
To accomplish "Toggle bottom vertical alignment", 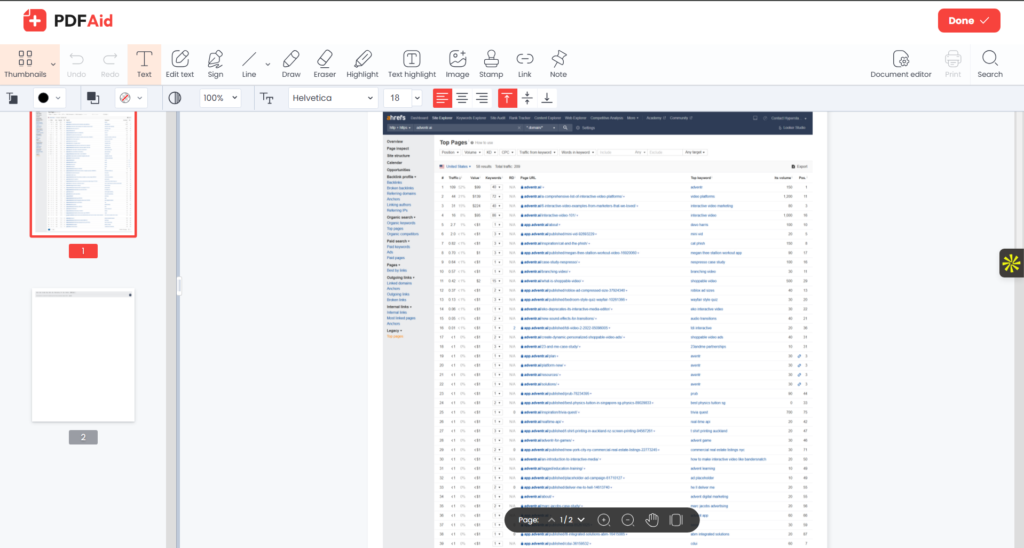I will 547,98.
